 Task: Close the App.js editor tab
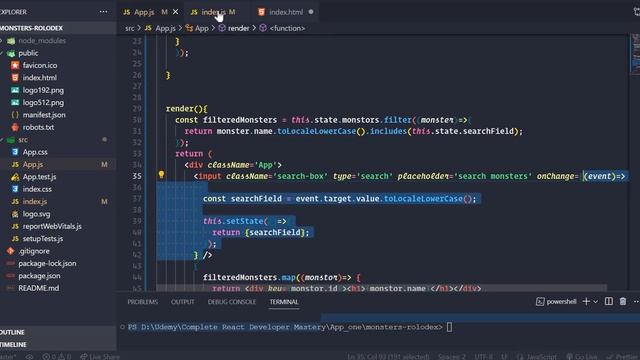pos(176,12)
